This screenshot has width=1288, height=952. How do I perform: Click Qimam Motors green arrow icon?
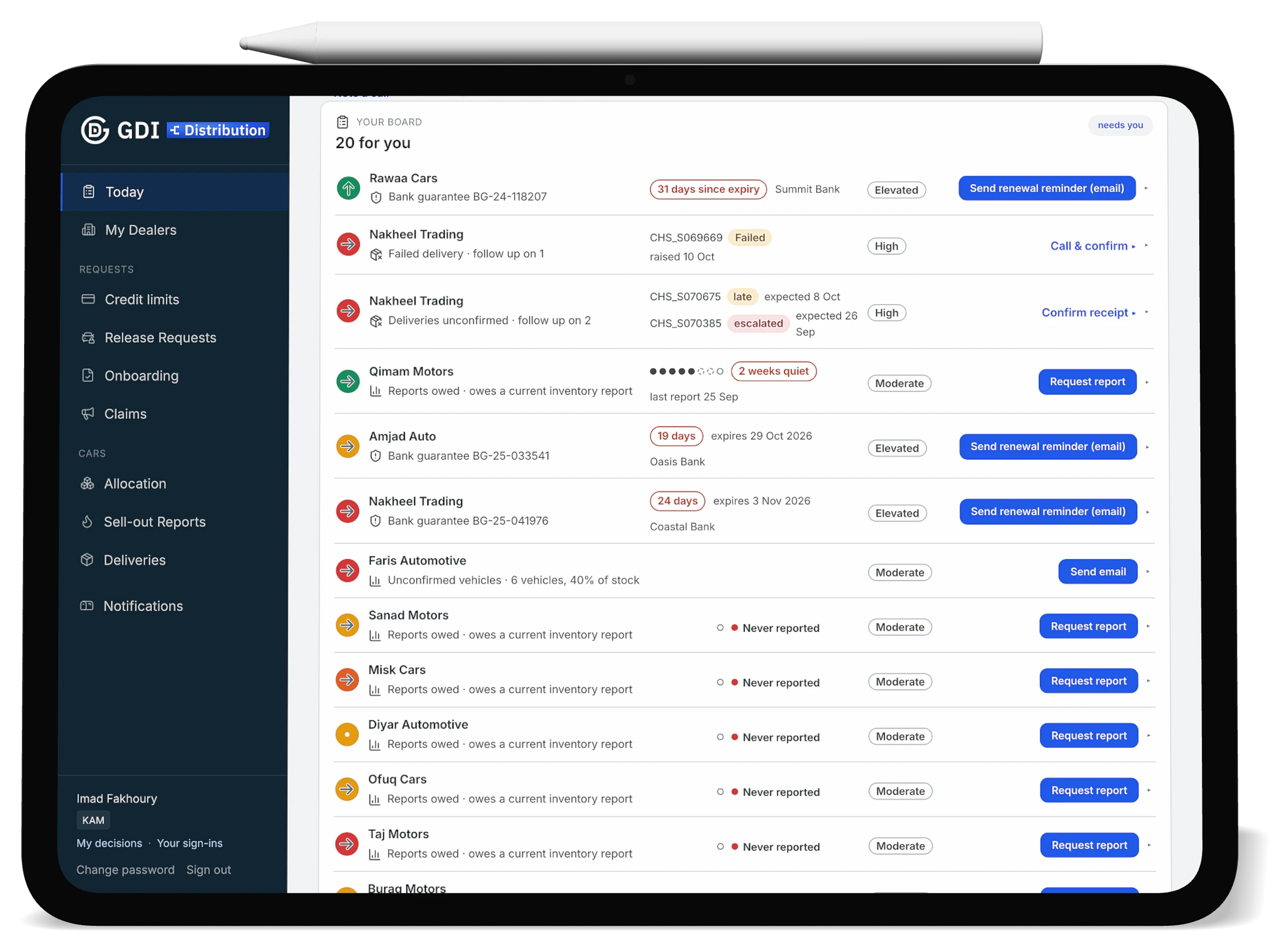(348, 381)
